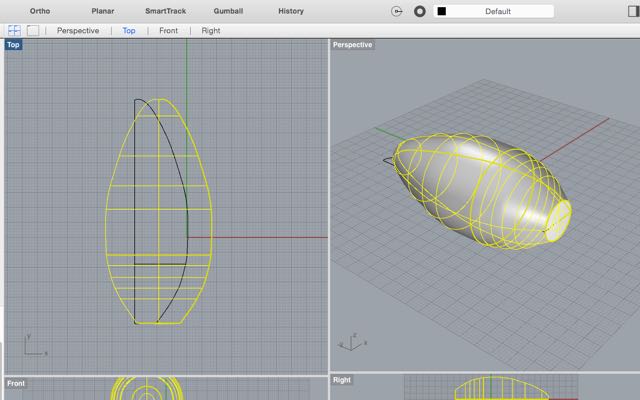Toggle the Gumball option

click(x=228, y=11)
